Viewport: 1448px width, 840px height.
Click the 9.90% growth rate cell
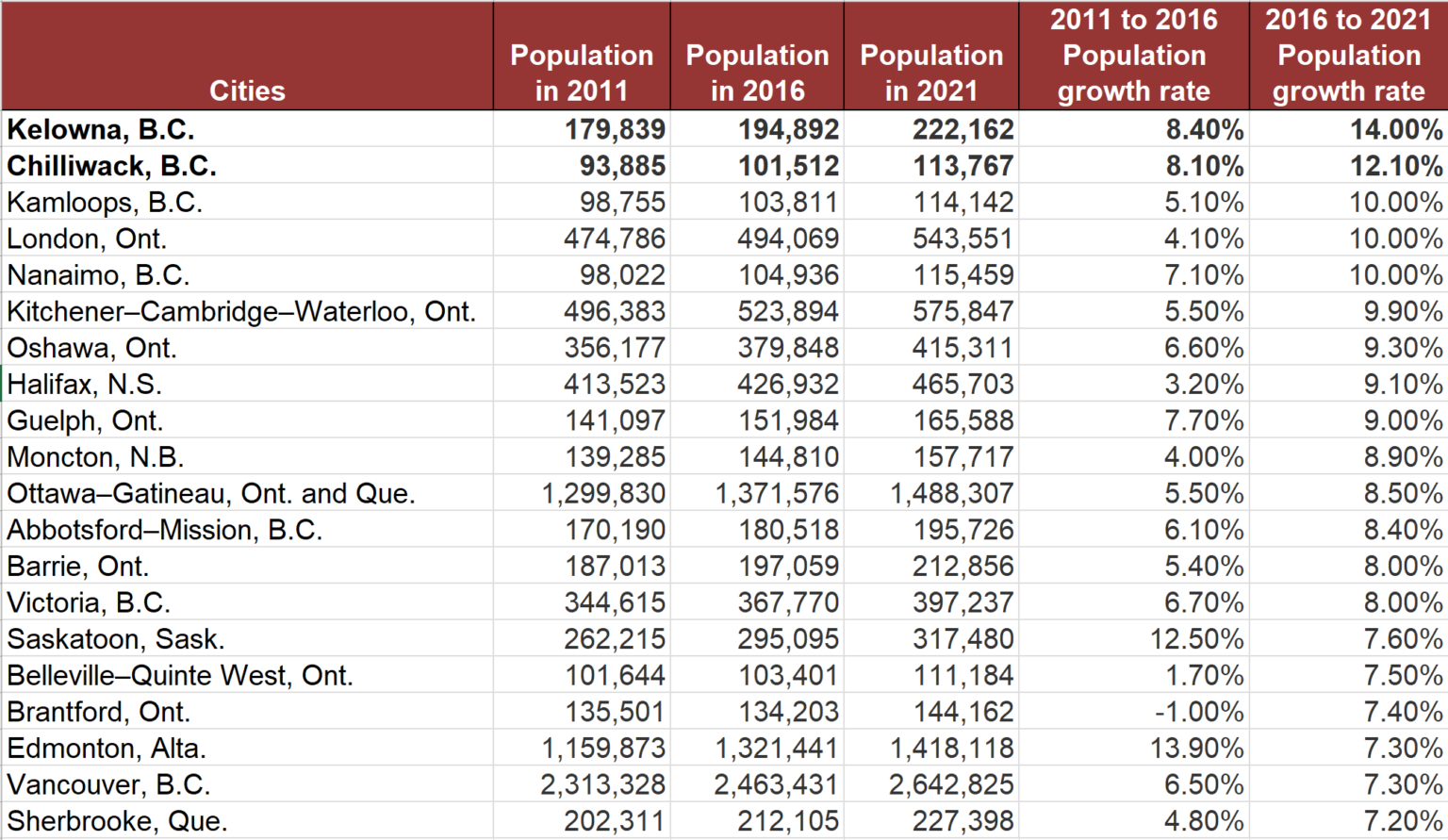pyautogui.click(x=1349, y=311)
